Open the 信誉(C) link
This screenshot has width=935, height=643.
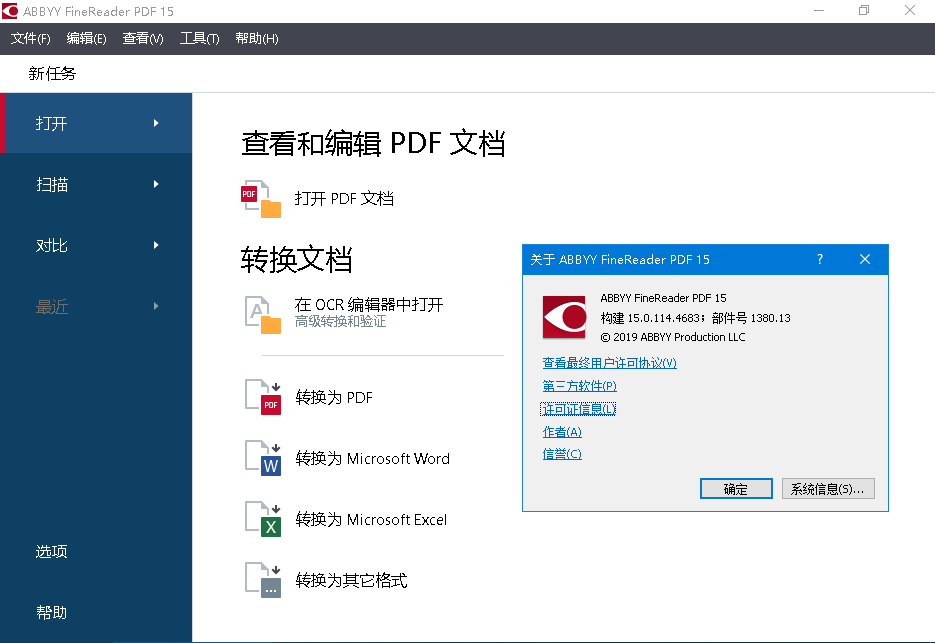pos(562,454)
